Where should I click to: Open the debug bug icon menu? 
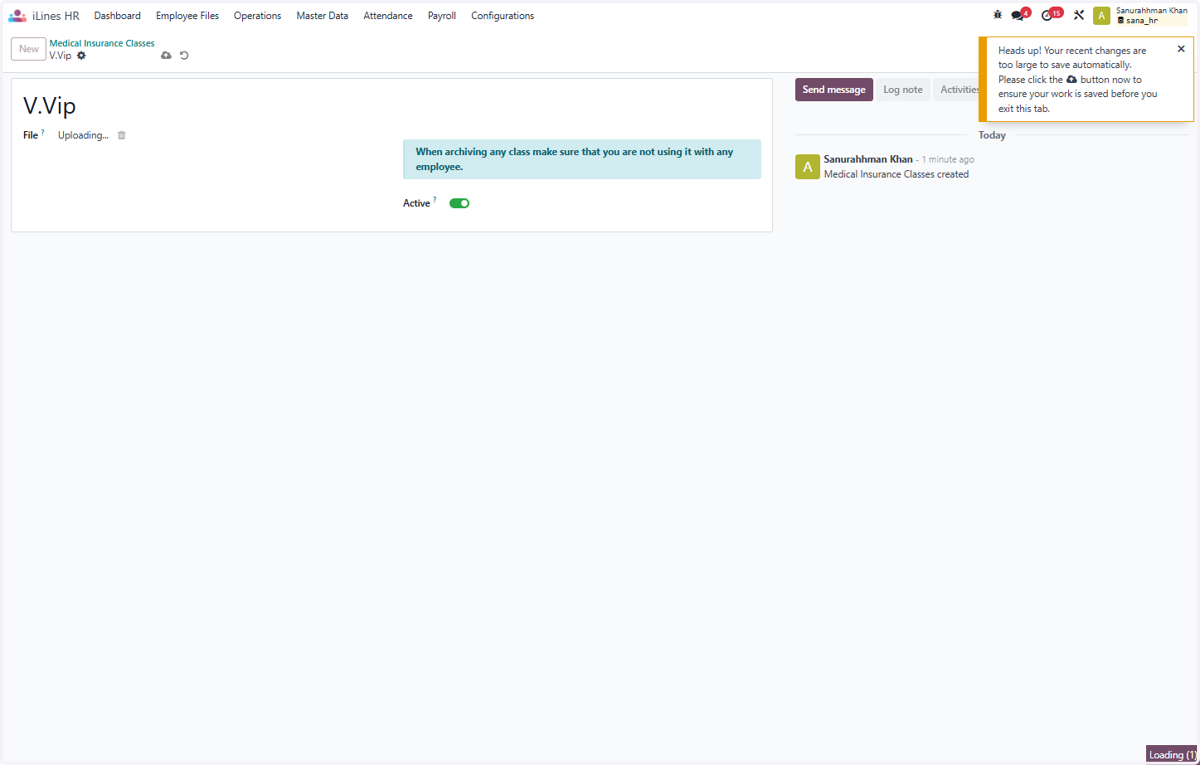point(997,15)
